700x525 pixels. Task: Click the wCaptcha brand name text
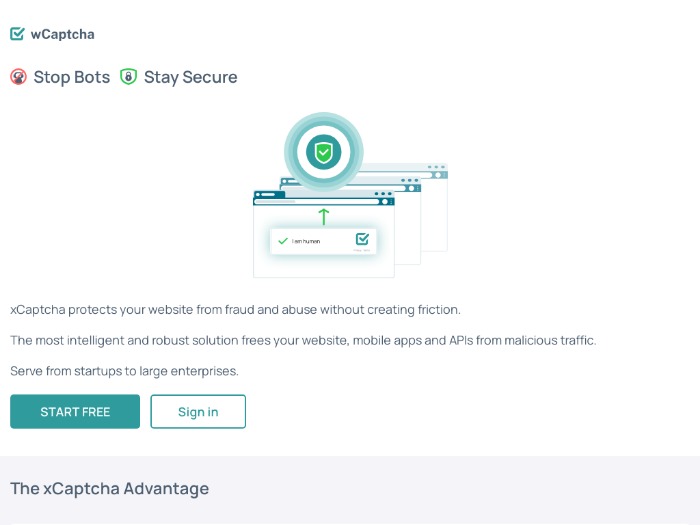(x=62, y=34)
